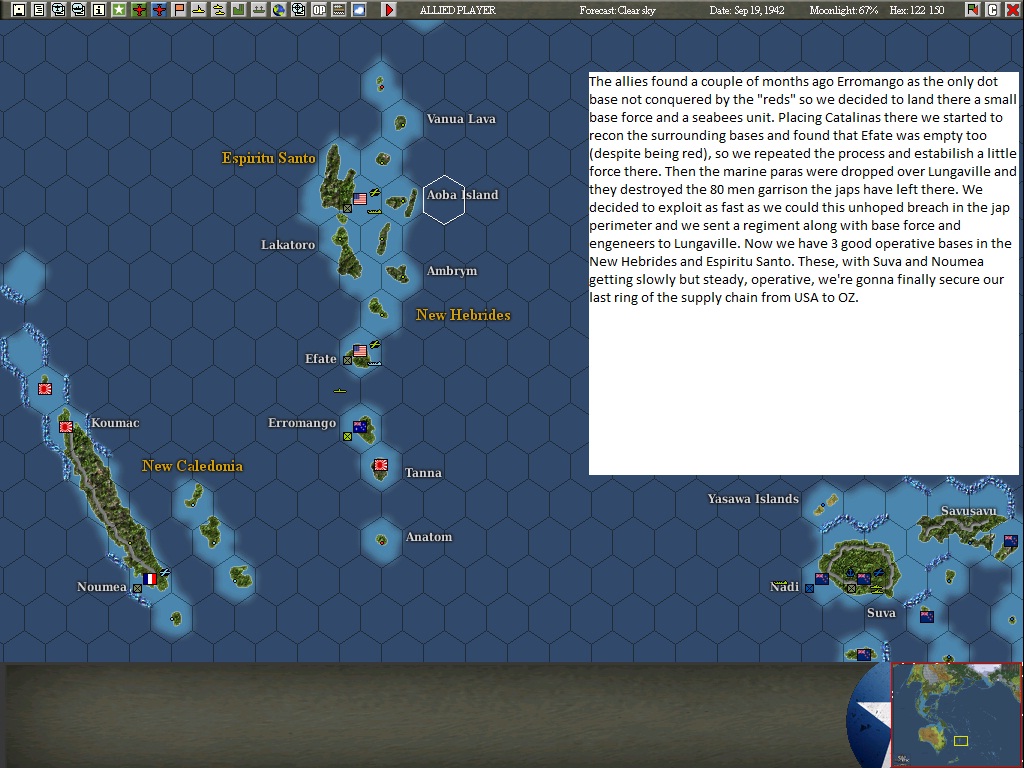Select the flag at Erromango base
The image size is (1024, 783).
click(x=360, y=427)
